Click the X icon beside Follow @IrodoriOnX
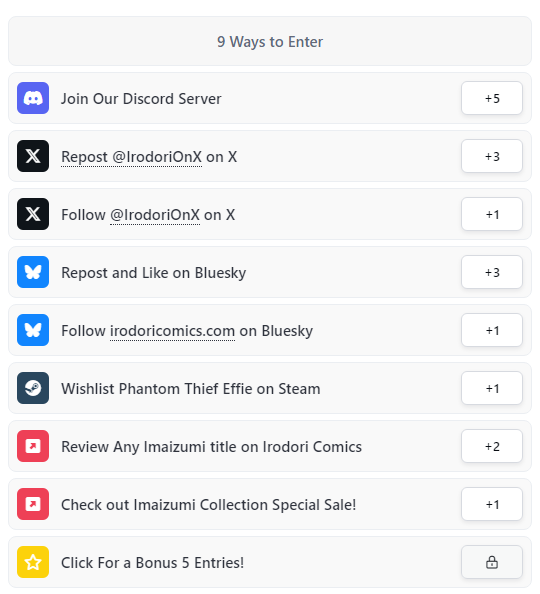540x594 pixels. [x=33, y=214]
